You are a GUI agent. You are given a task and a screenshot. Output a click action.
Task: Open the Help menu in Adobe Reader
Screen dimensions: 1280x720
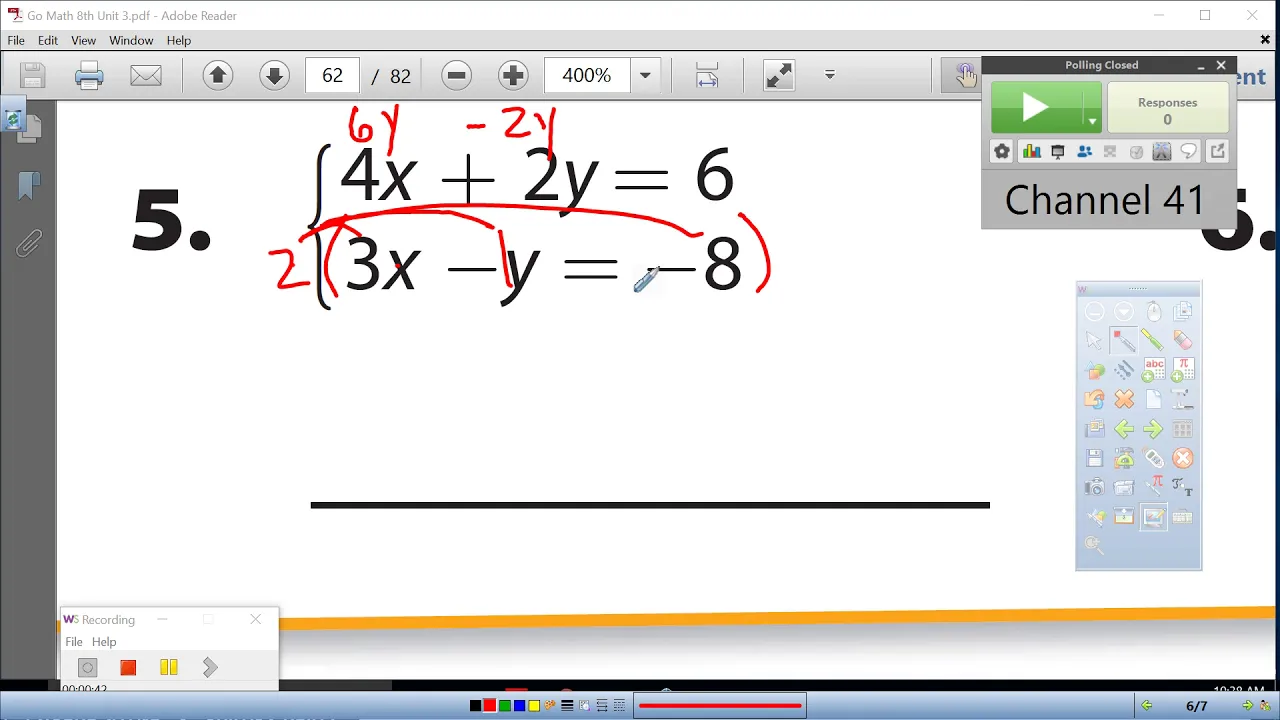tap(179, 40)
